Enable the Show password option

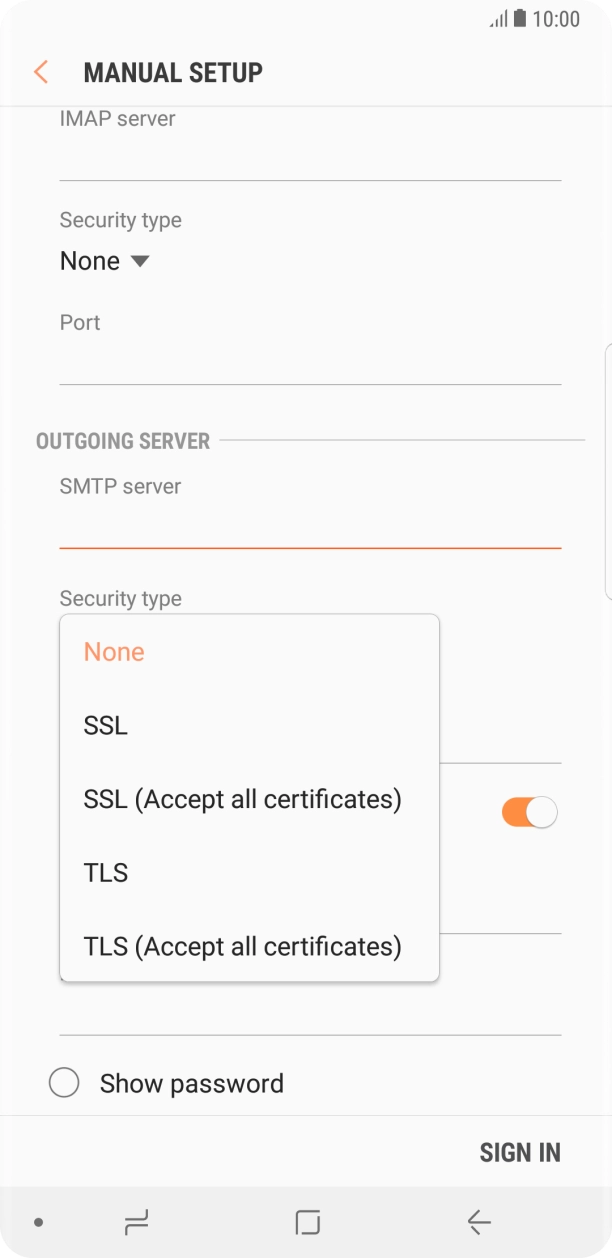click(x=64, y=1083)
